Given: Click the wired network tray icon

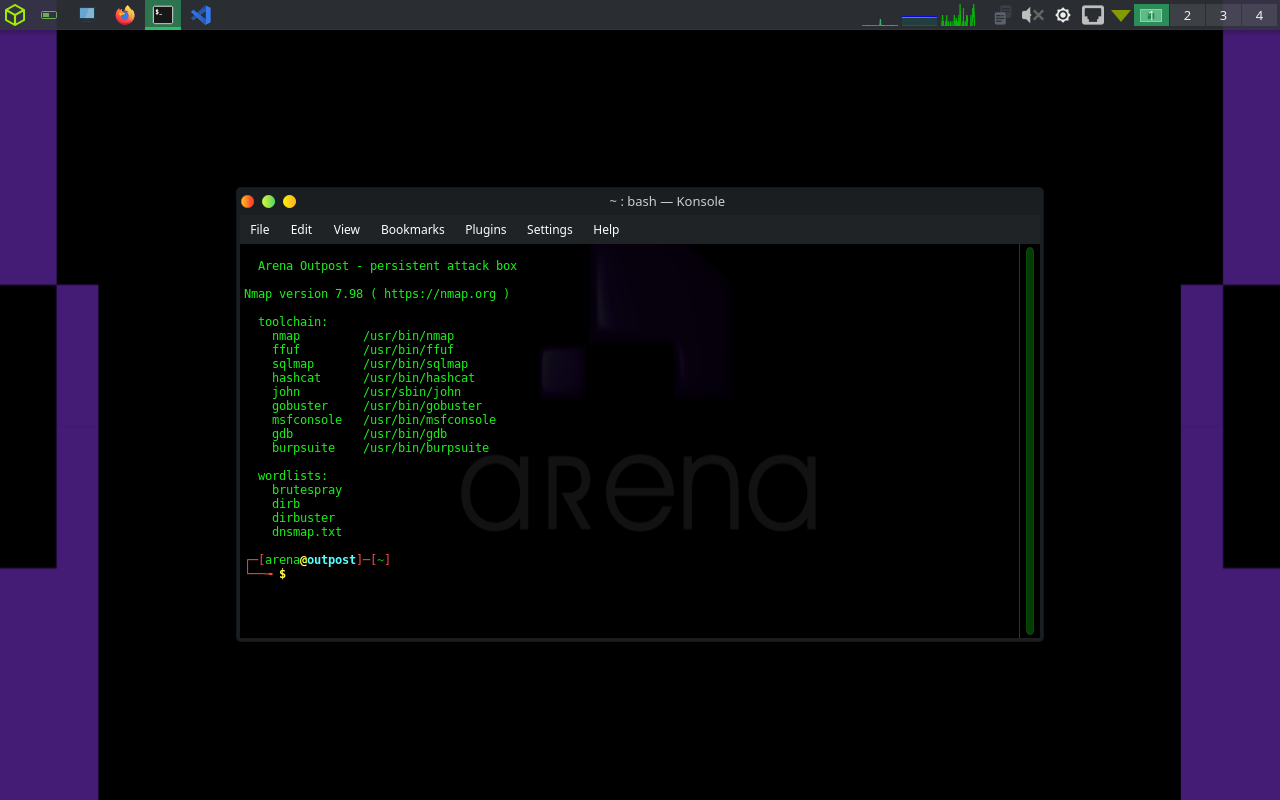Looking at the screenshot, I should (x=1093, y=15).
